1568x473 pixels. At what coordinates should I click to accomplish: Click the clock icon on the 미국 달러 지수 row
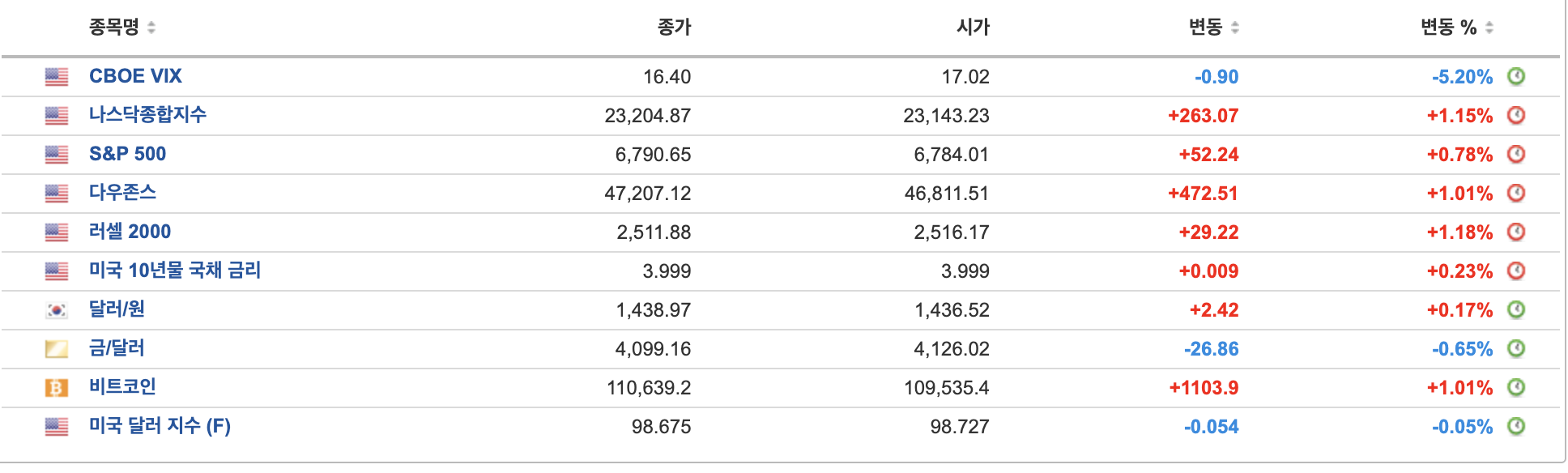[1516, 426]
